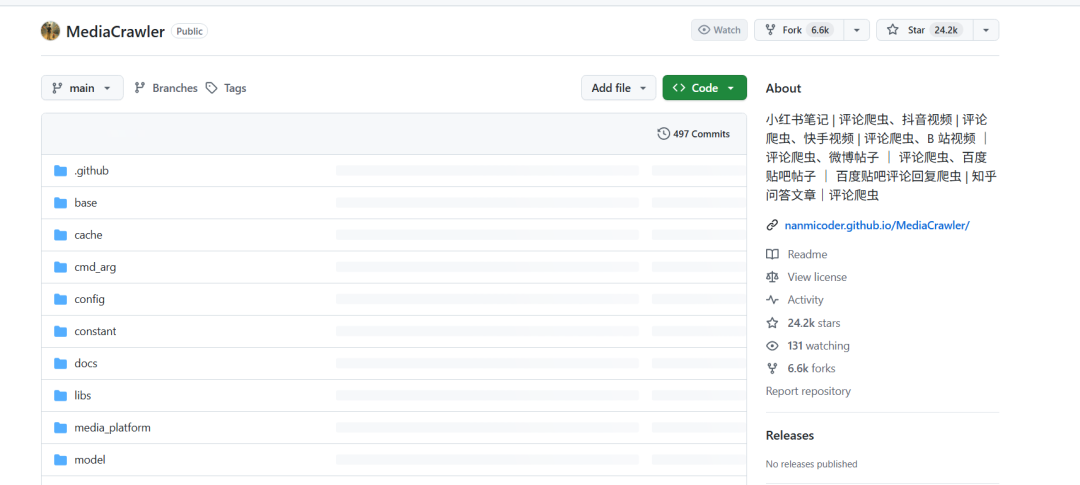Open the cmd_arg folder
The height and width of the screenshot is (485, 1080).
tap(95, 267)
